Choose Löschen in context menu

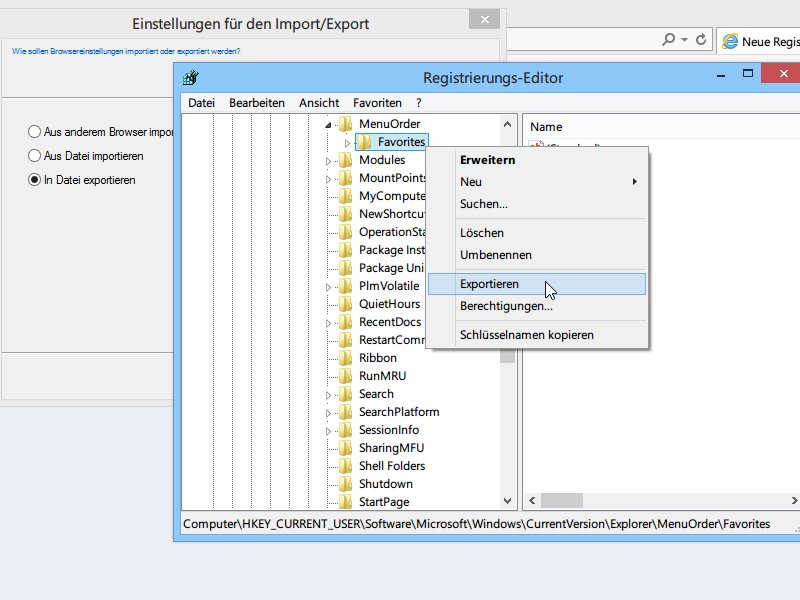point(537,233)
